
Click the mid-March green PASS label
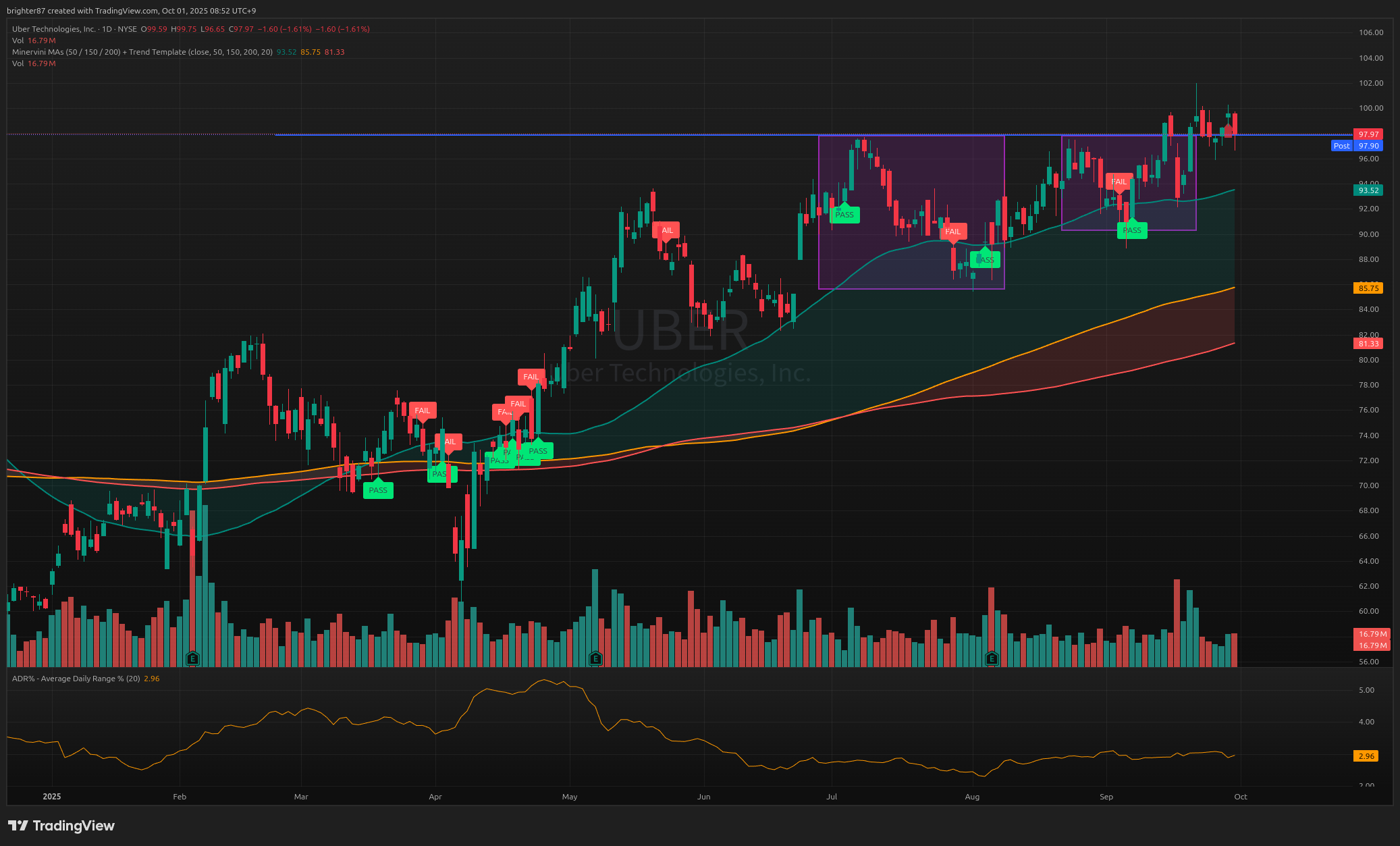(x=378, y=490)
